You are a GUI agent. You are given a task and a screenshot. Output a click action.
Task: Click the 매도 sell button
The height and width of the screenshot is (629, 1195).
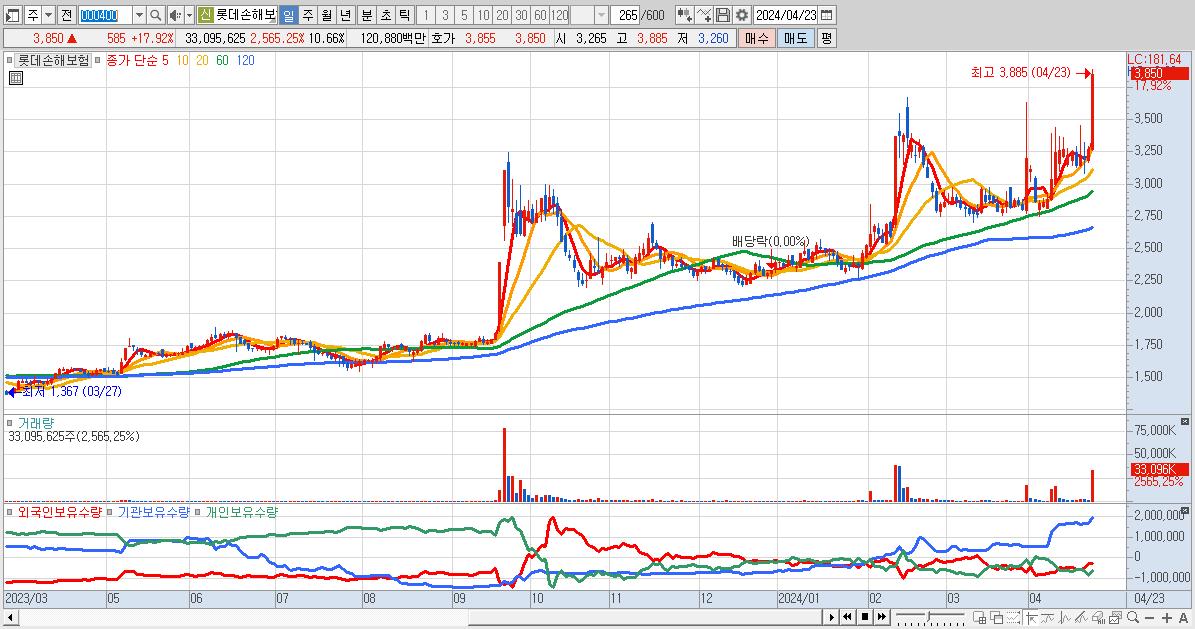[x=796, y=37]
